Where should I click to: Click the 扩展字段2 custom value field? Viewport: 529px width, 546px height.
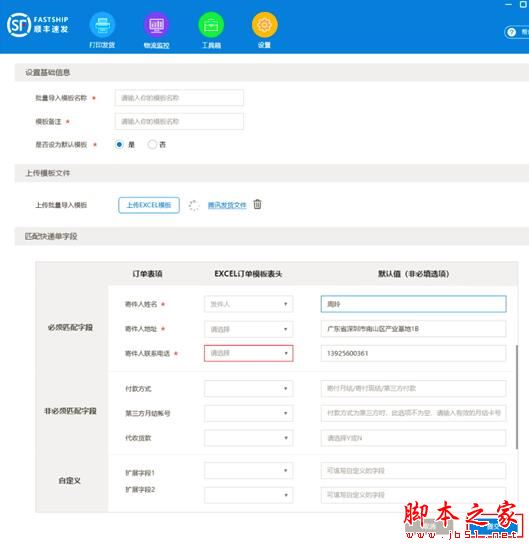pyautogui.click(x=413, y=495)
